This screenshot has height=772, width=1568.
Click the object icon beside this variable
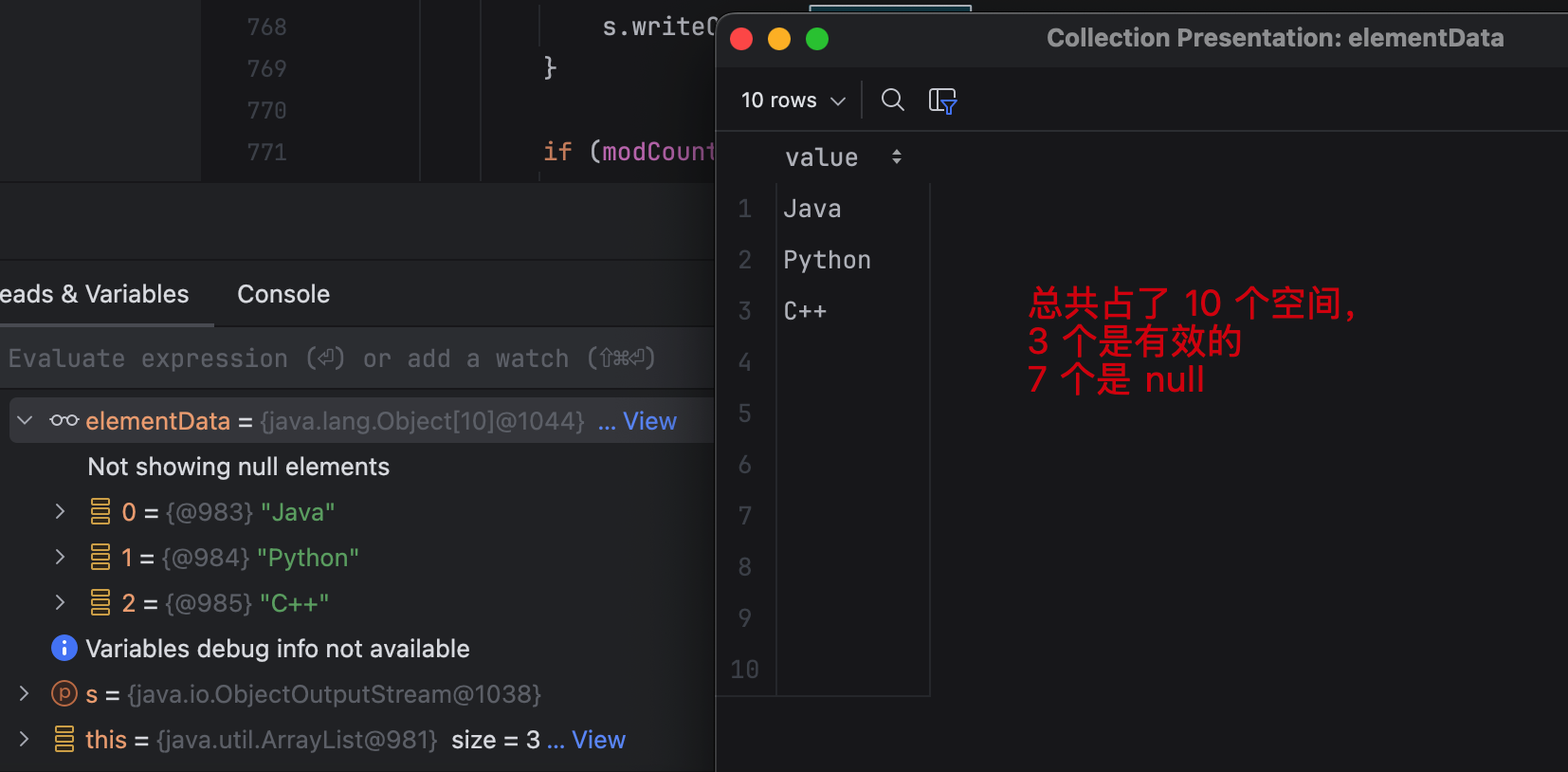[x=64, y=739]
